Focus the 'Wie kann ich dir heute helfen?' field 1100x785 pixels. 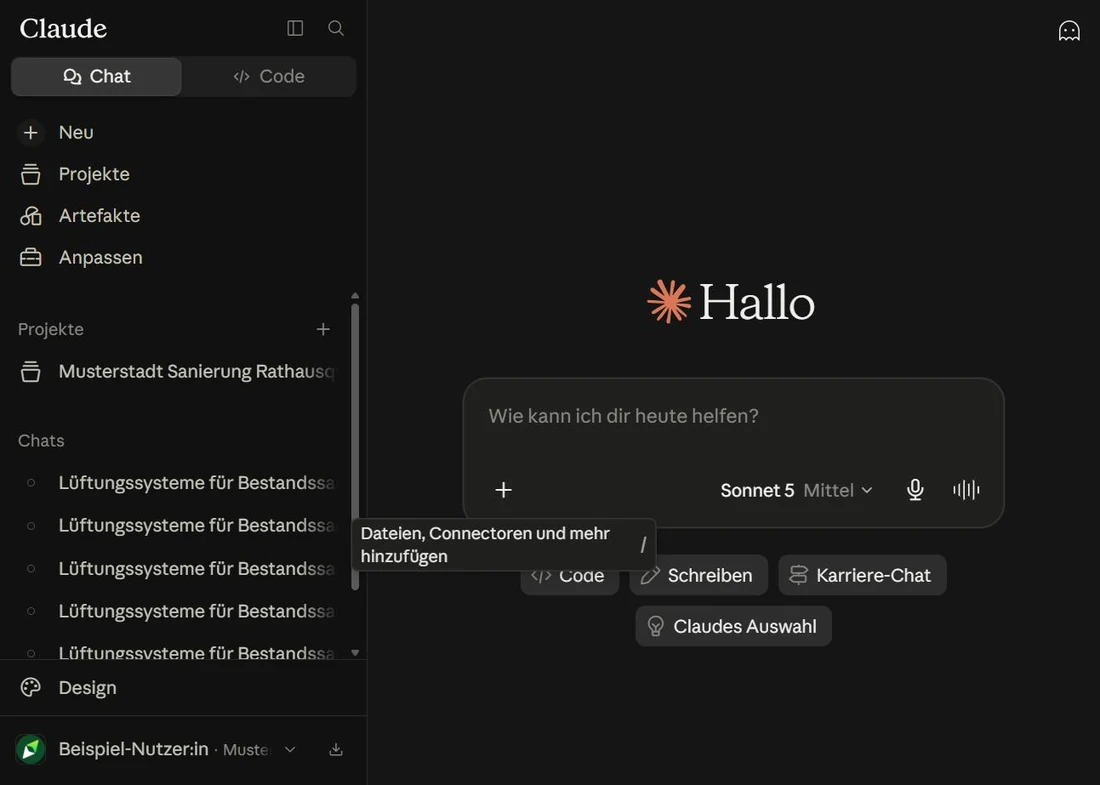(x=733, y=416)
